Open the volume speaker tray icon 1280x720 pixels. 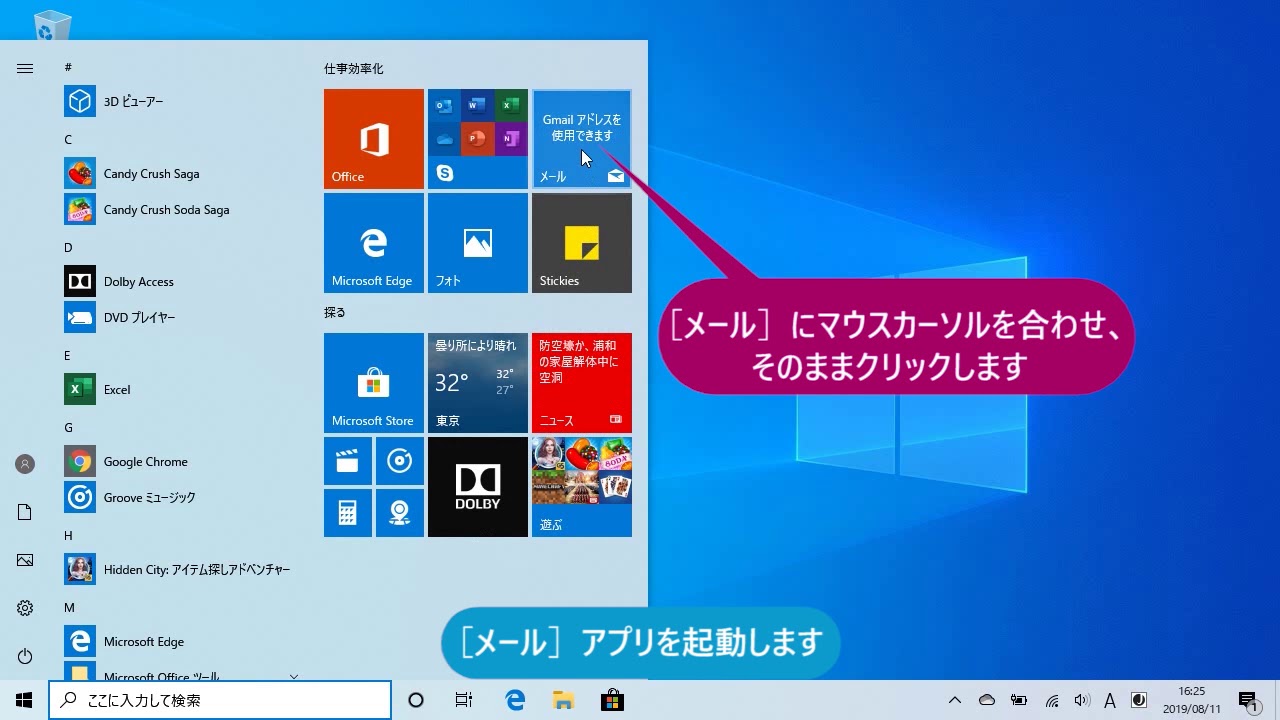click(x=1081, y=700)
